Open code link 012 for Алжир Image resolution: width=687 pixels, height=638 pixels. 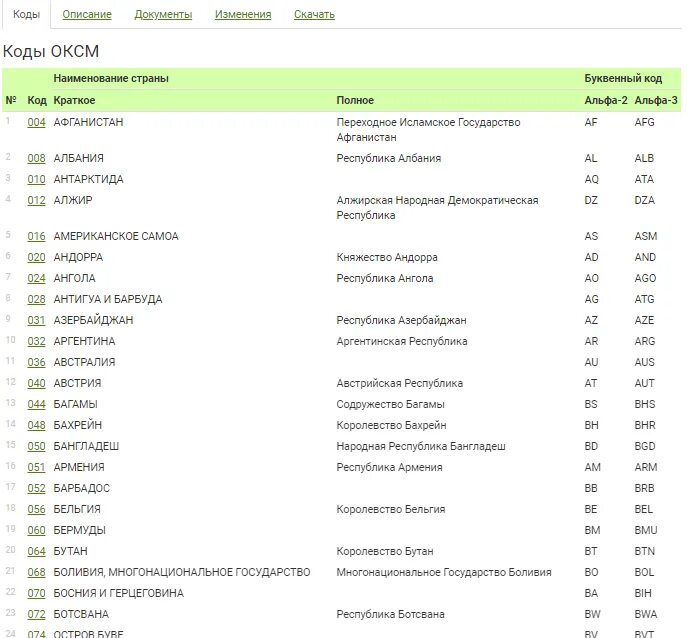tap(36, 200)
